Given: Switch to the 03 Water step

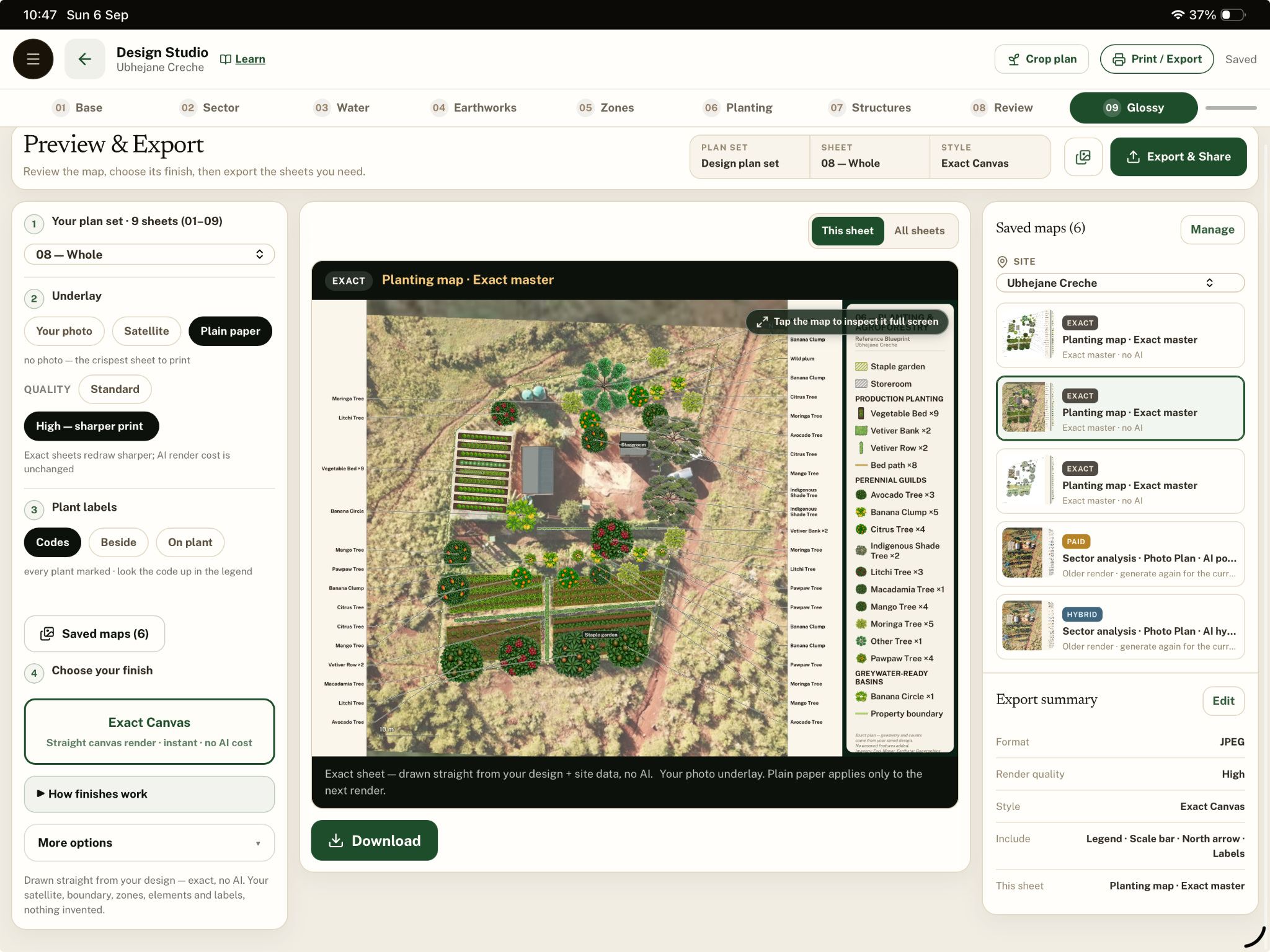Looking at the screenshot, I should [341, 108].
